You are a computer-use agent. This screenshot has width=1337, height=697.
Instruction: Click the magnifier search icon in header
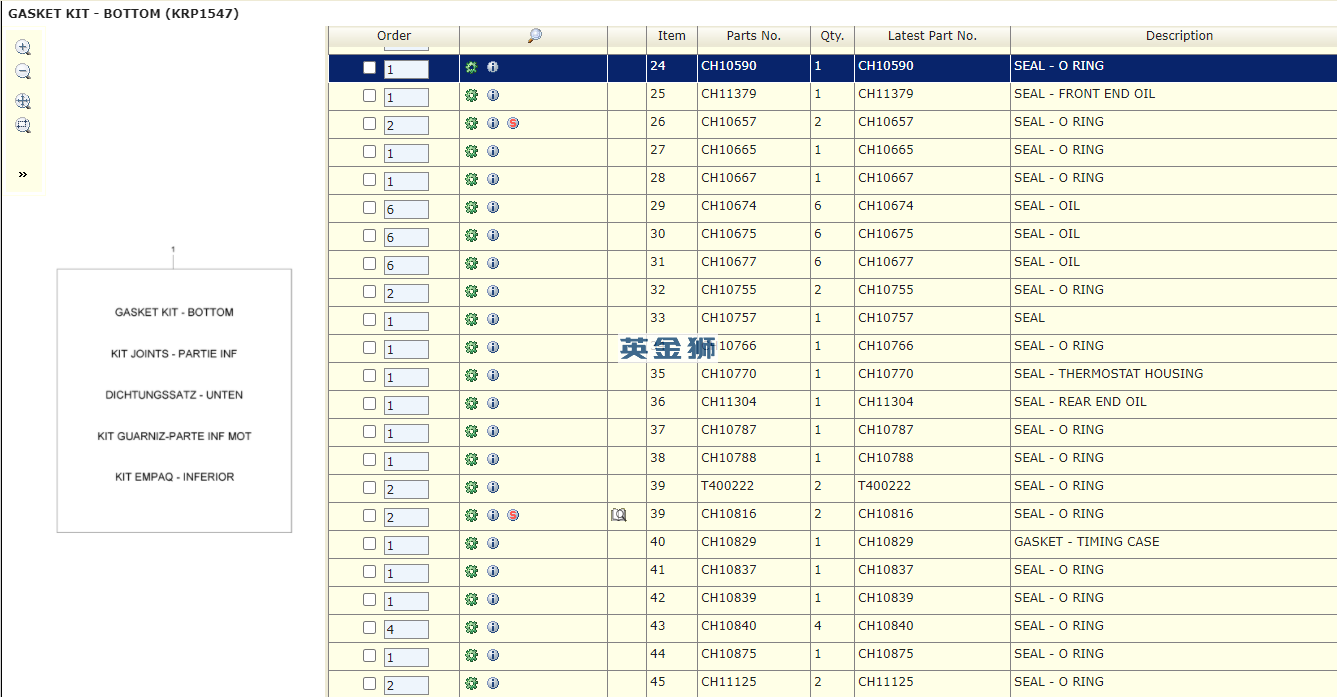534,36
